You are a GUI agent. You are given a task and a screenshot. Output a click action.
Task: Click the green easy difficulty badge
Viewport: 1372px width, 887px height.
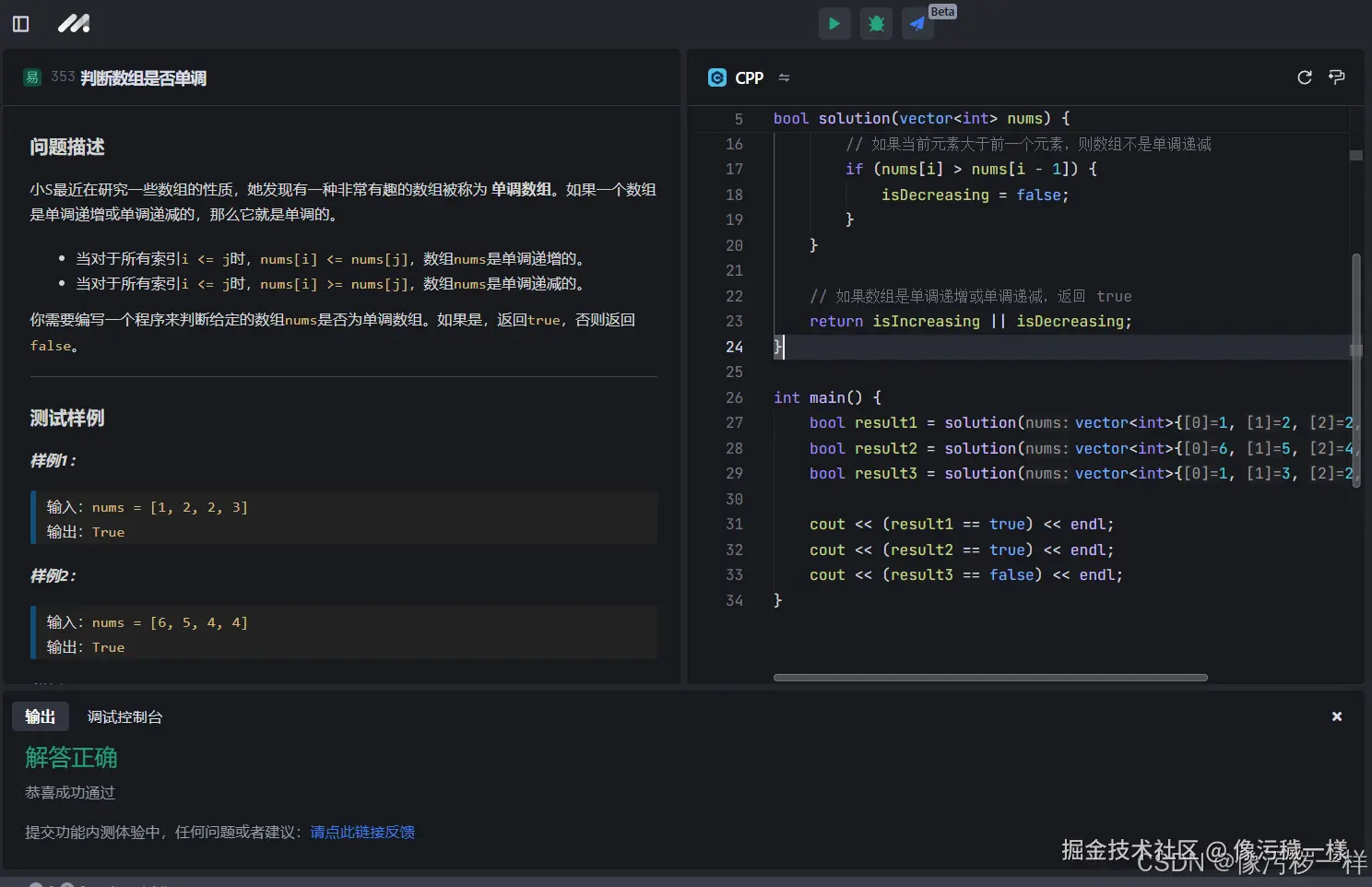(32, 77)
